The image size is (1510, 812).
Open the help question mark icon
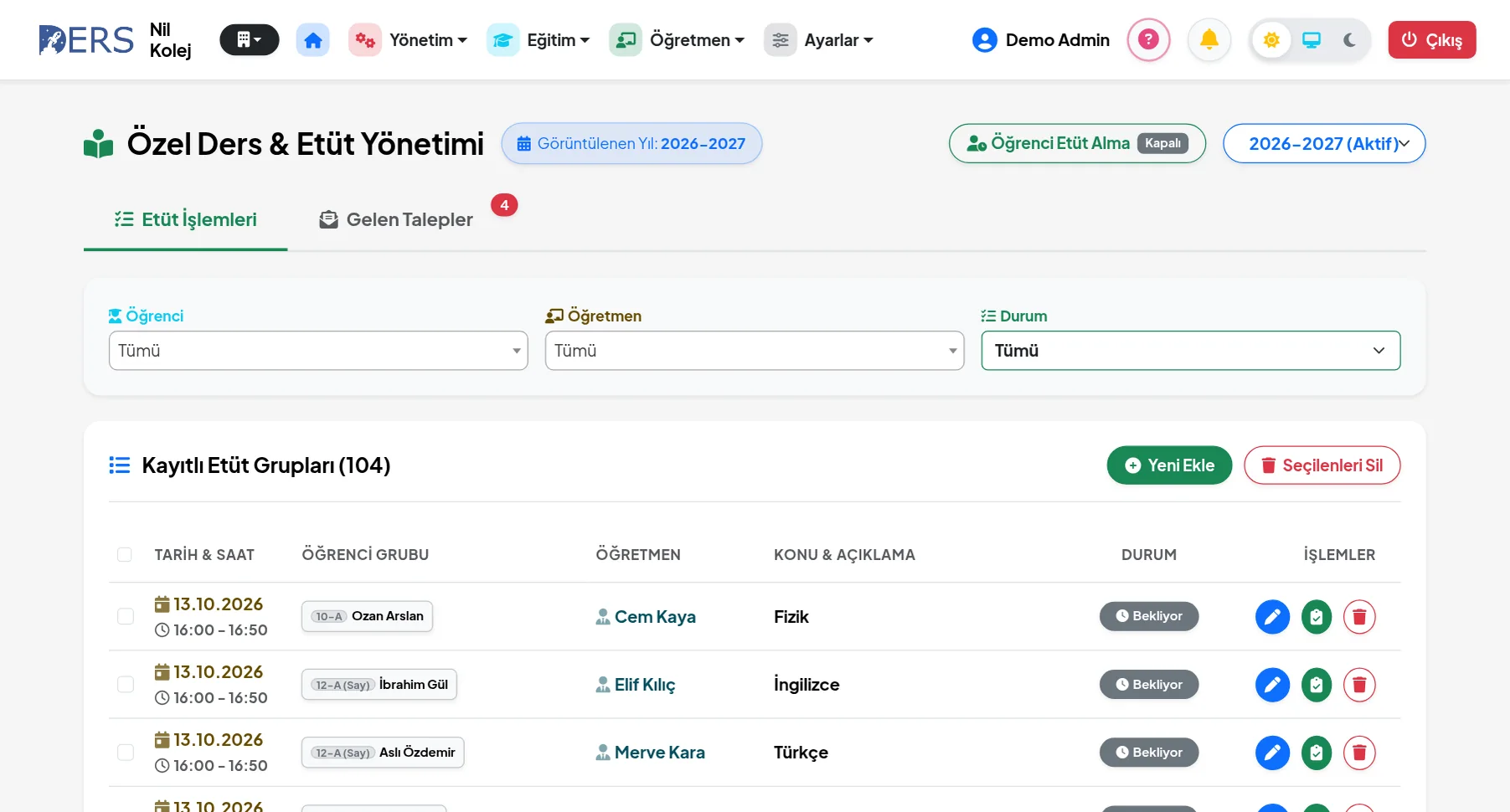1148,39
